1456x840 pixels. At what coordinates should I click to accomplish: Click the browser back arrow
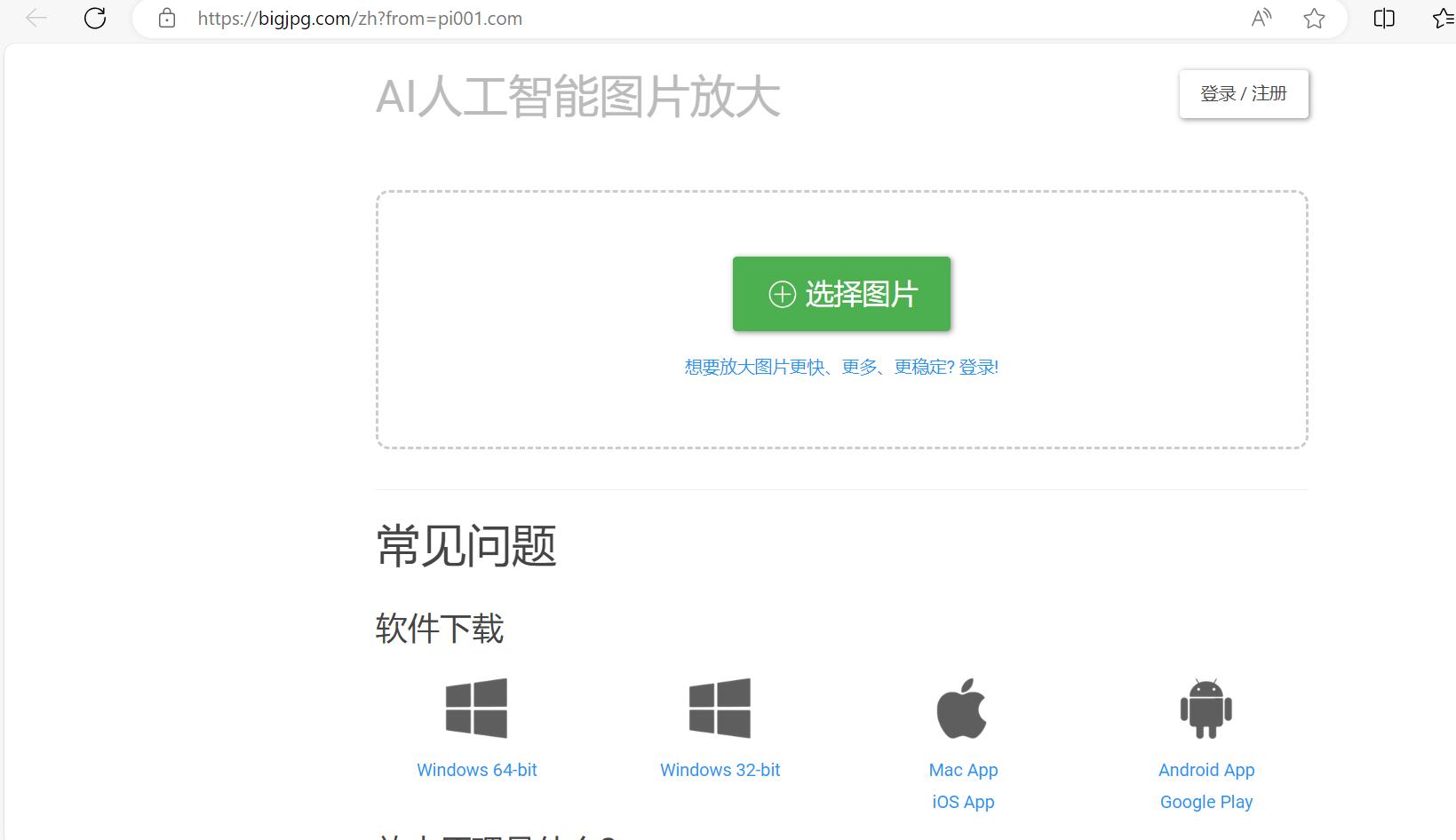pyautogui.click(x=36, y=18)
